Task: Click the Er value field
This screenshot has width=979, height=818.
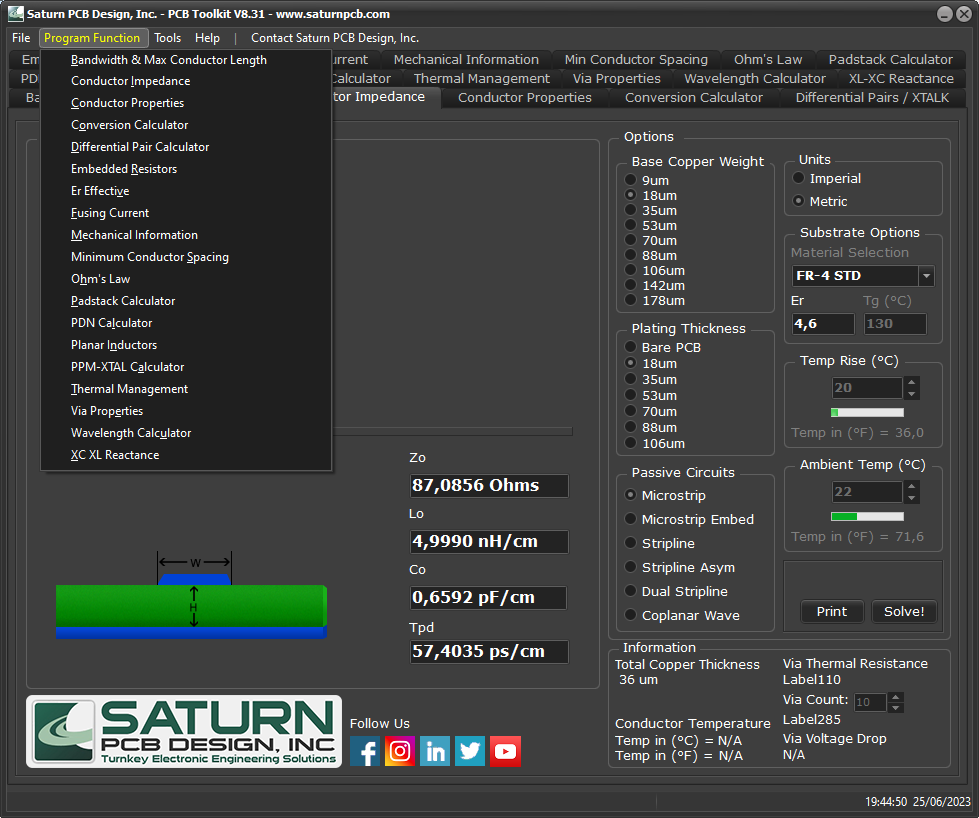Action: (x=823, y=323)
